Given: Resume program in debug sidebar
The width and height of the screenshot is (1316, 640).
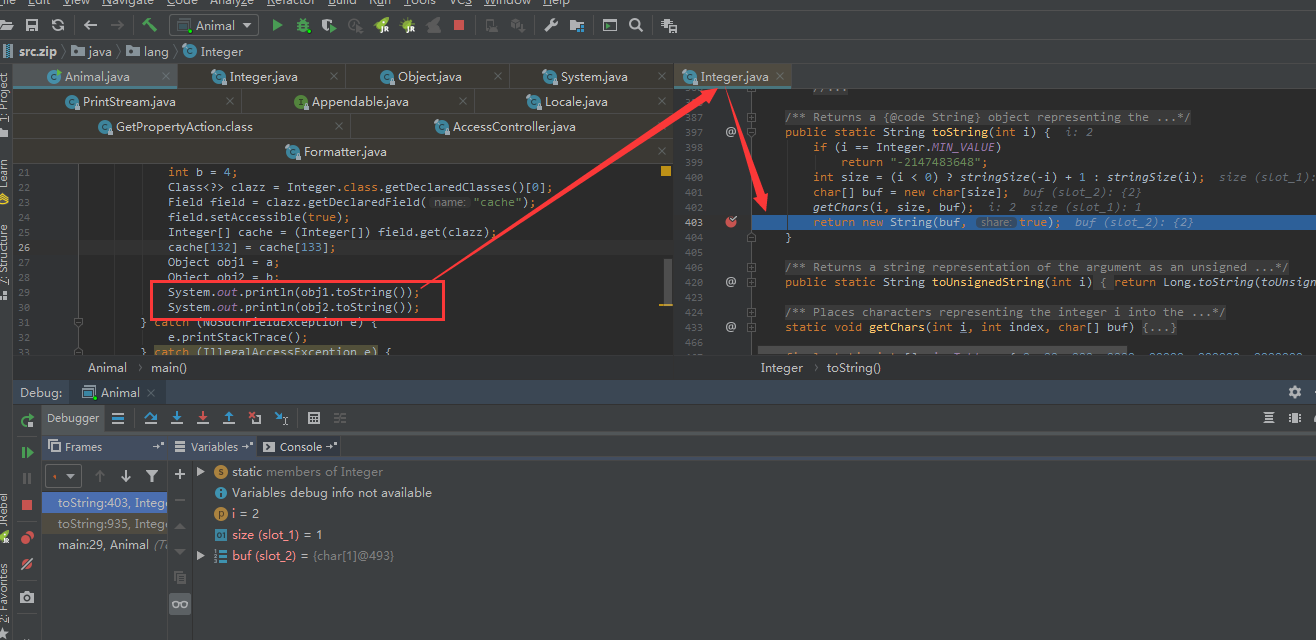Looking at the screenshot, I should pyautogui.click(x=27, y=452).
